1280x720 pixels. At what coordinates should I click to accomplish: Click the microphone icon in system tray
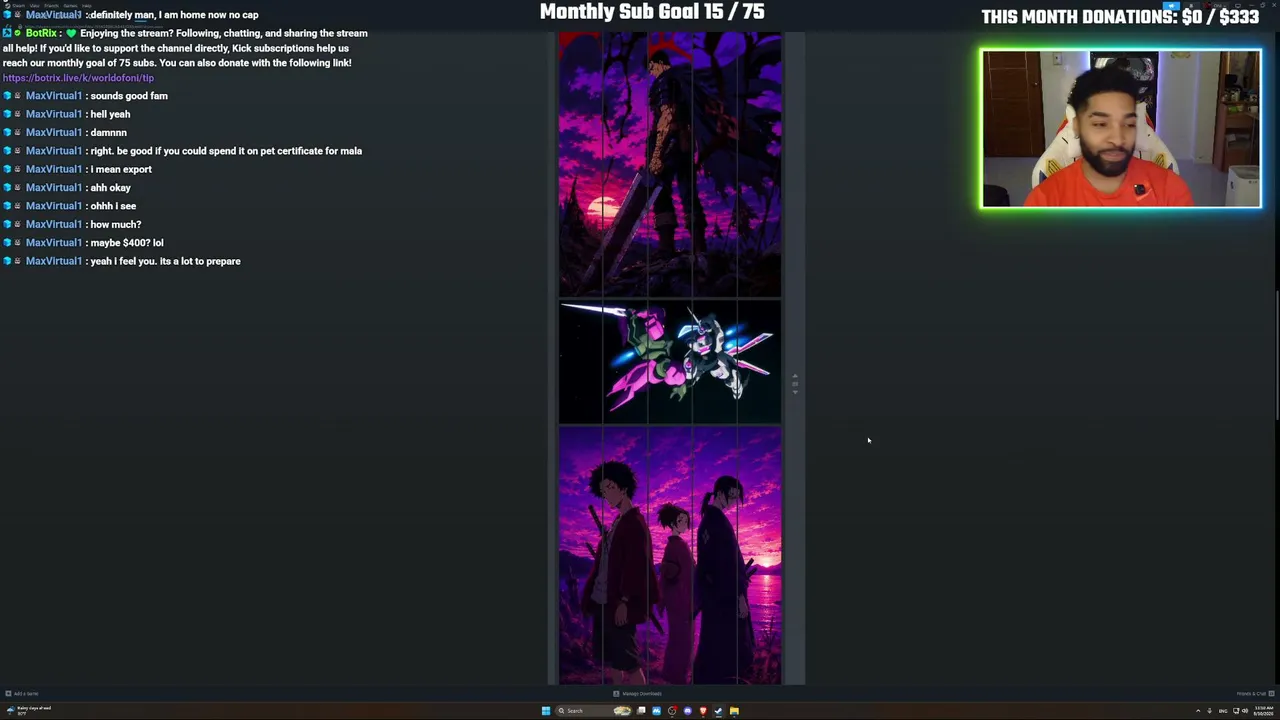point(1210,711)
